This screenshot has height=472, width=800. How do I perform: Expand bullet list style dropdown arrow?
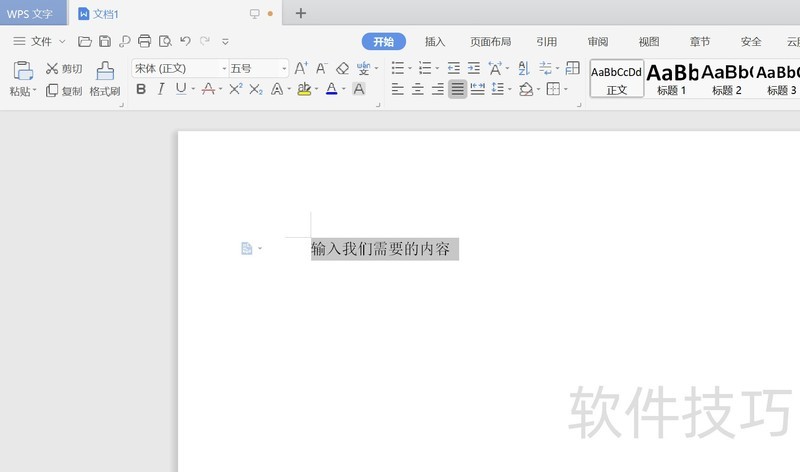(410, 68)
